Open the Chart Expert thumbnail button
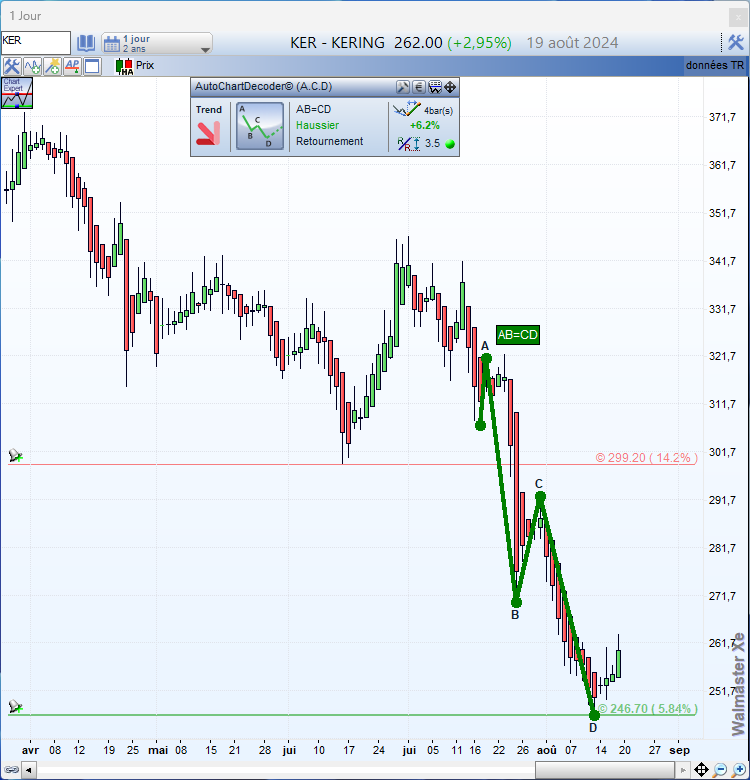This screenshot has height=780, width=750. tap(17, 93)
